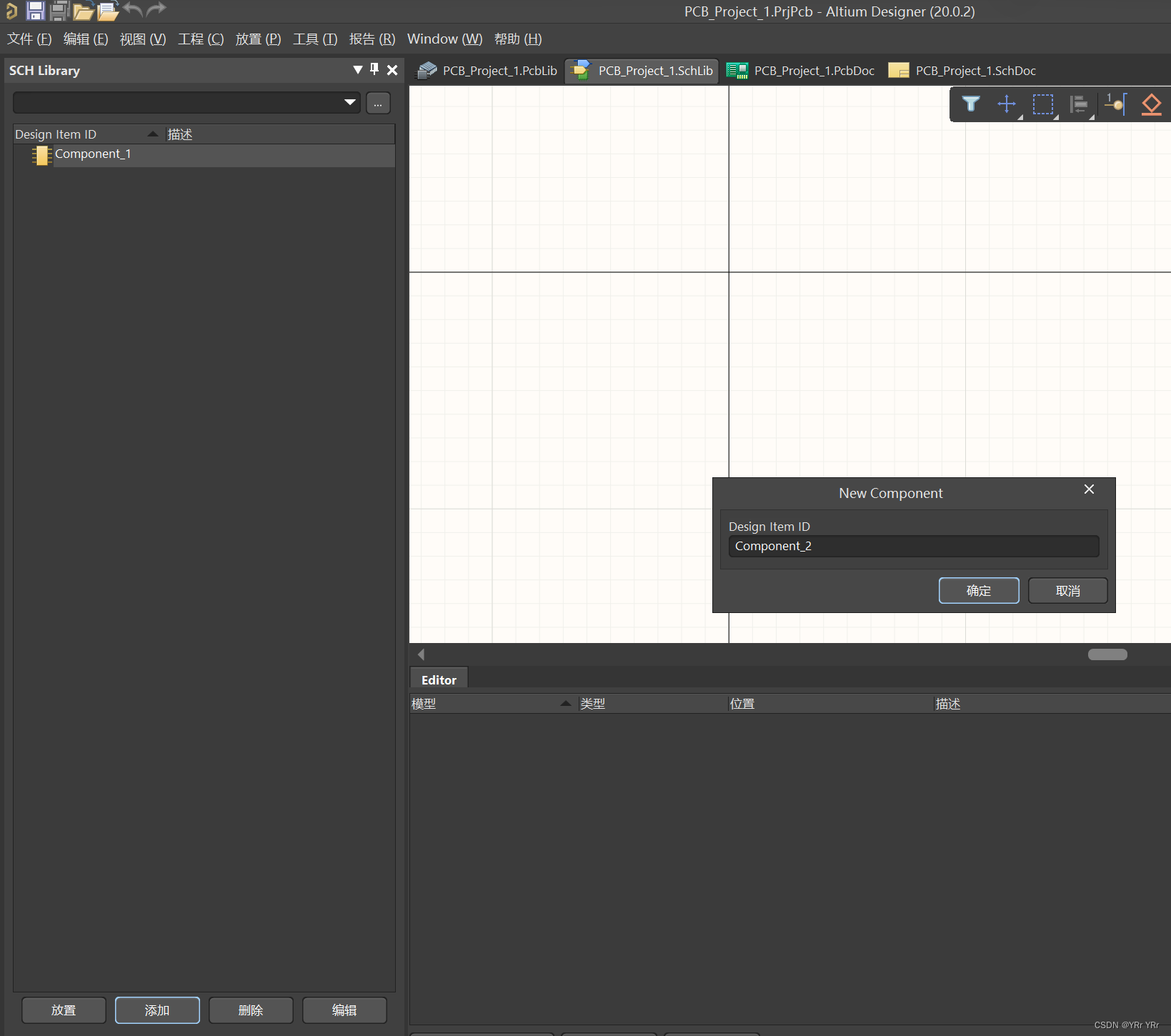Image resolution: width=1171 pixels, height=1036 pixels.
Task: Select the Align Objects tool
Action: (x=1079, y=104)
